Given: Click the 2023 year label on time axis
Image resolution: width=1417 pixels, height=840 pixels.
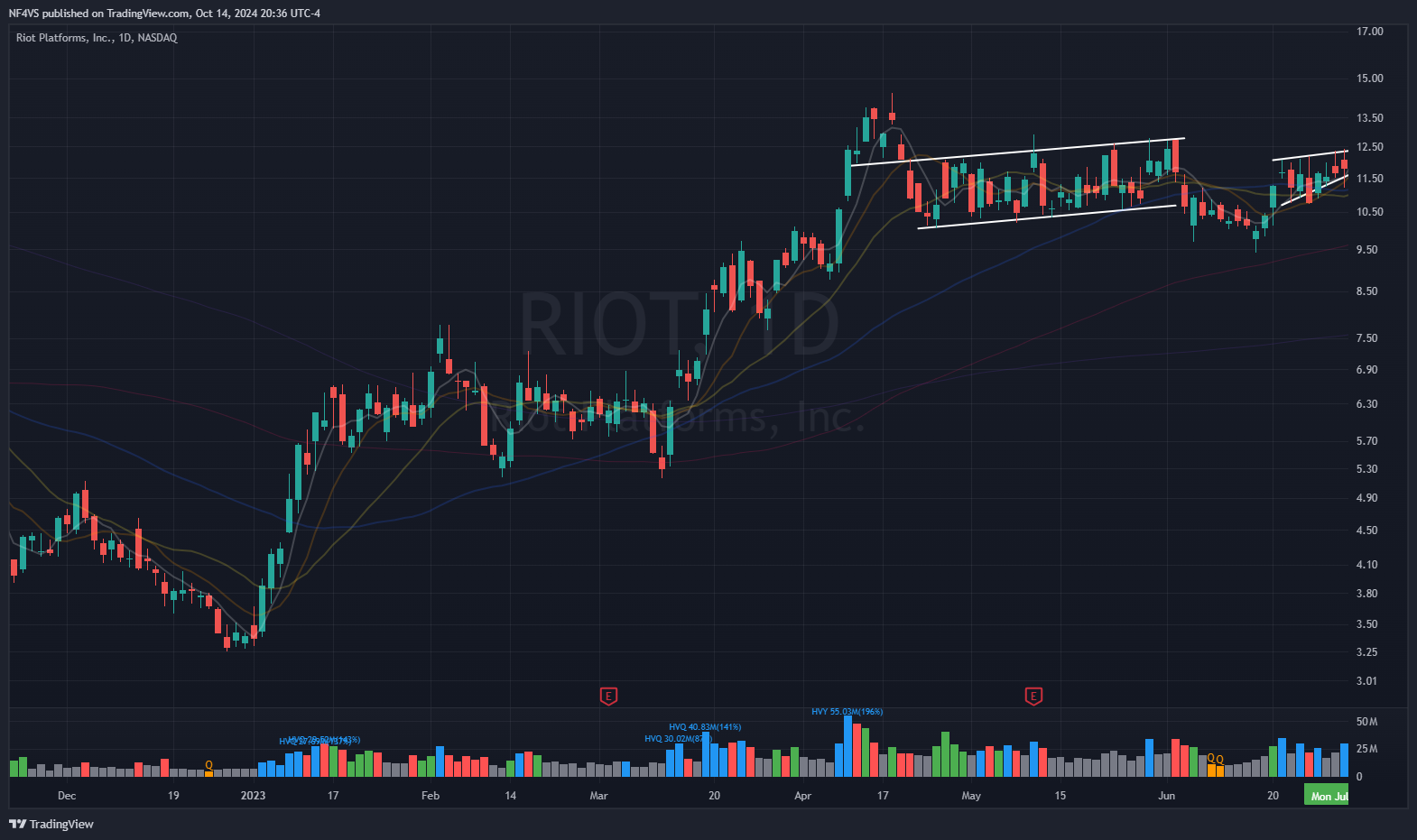Looking at the screenshot, I should pos(253,796).
